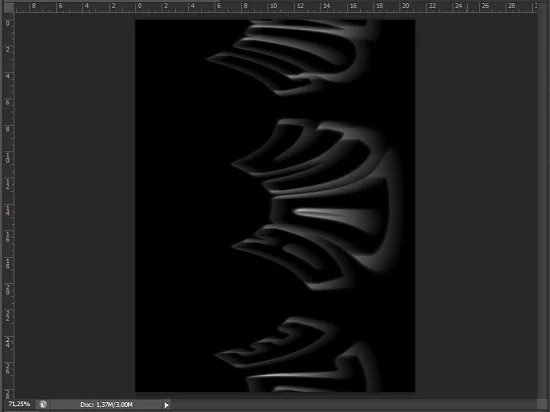Open the Doc: 1,37M/3,00M info readout
550x412 pixels.
click(106, 405)
